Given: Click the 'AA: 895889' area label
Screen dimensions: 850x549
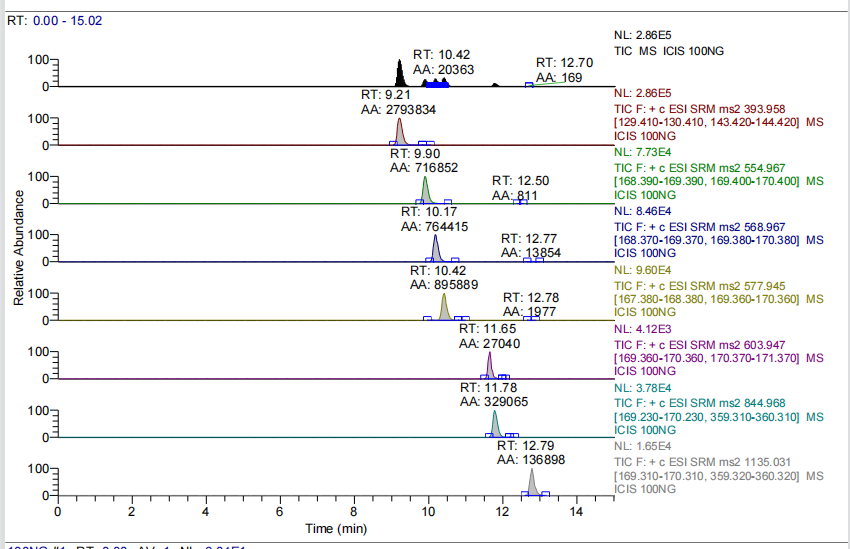Looking at the screenshot, I should coord(444,285).
